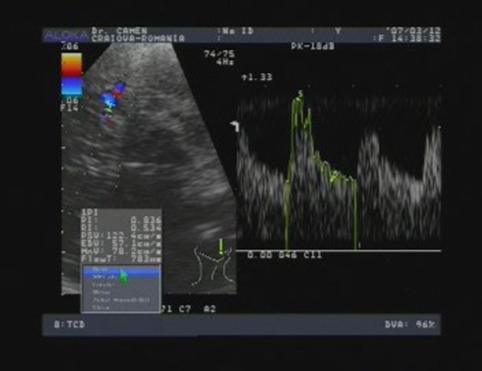The width and height of the screenshot is (482, 371).
Task: Click the spectral Doppler zero baseline
Action: pyautogui.click(x=339, y=250)
